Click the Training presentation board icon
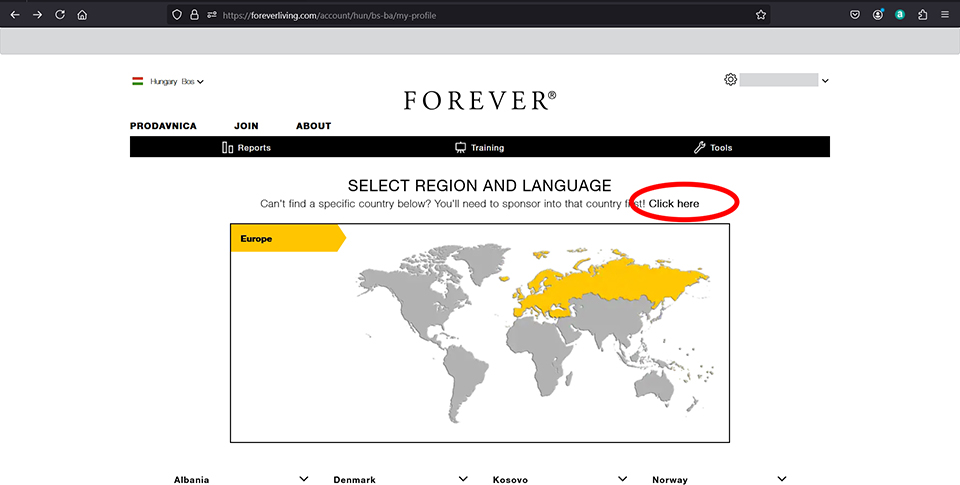This screenshot has height=485, width=960. pos(460,148)
